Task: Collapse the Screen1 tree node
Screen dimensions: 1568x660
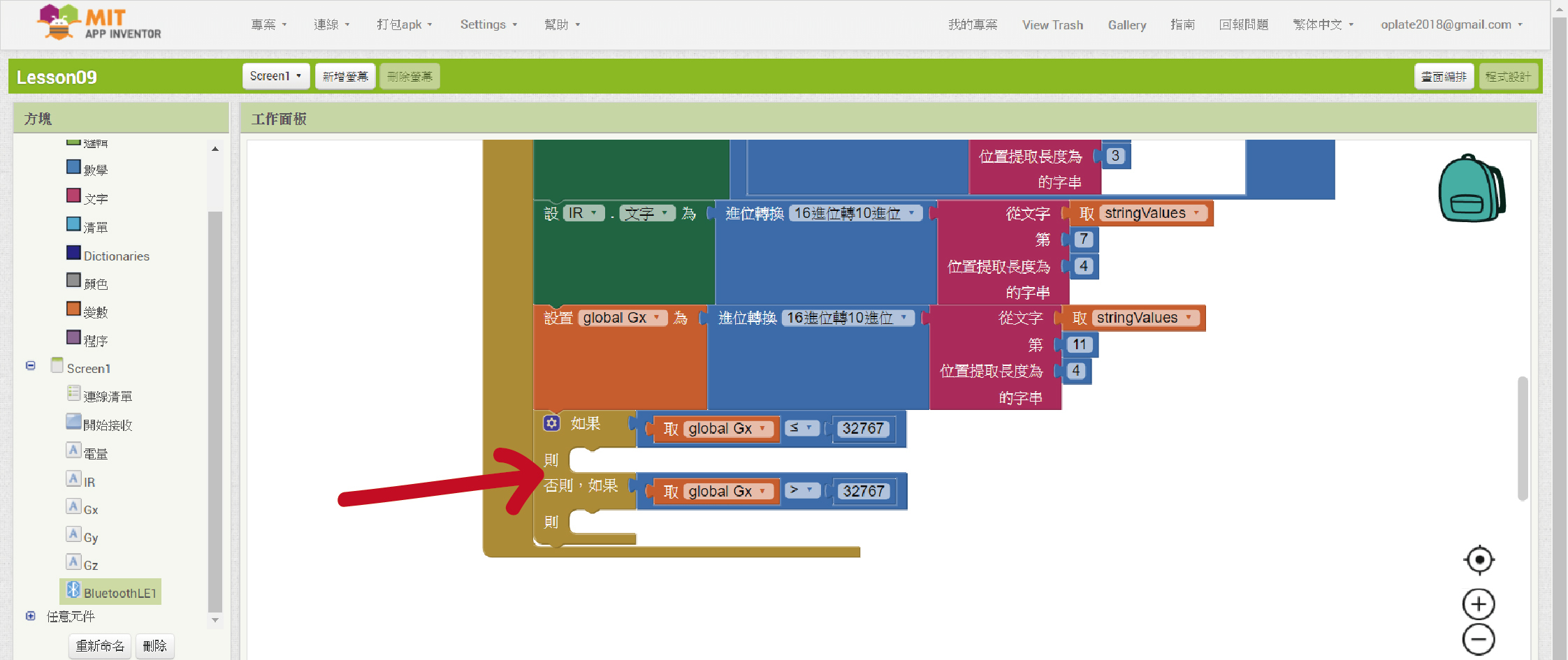Action: (x=31, y=366)
